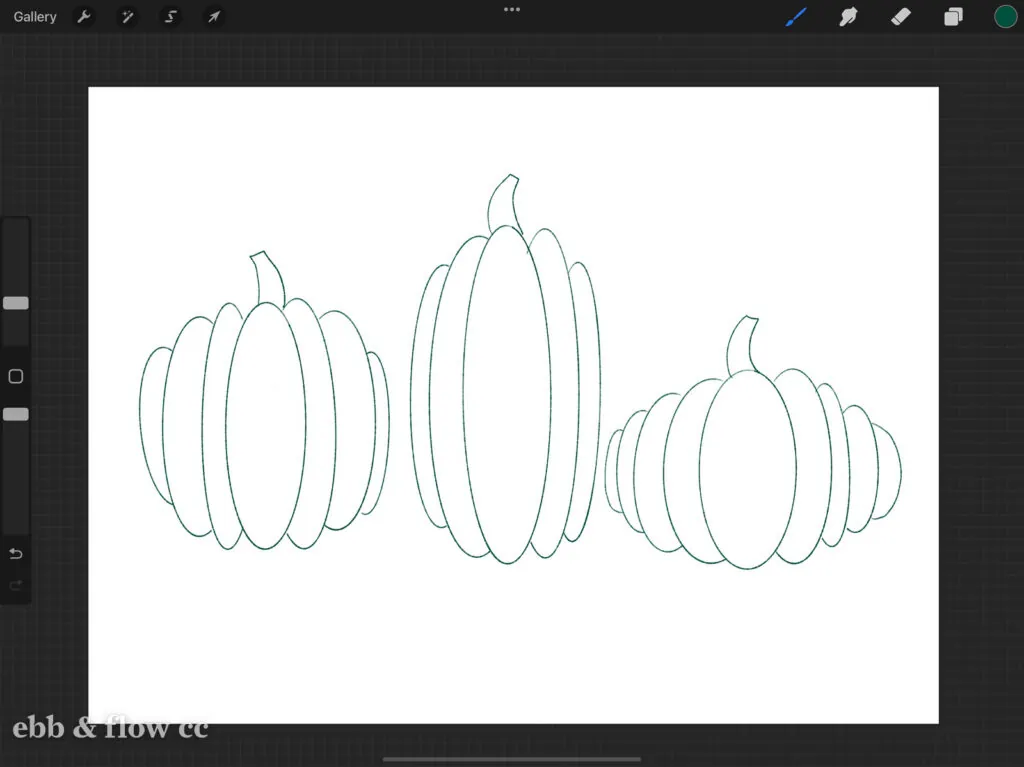Click inside the tall middle pumpkin's center segment
Image resolution: width=1024 pixels, height=767 pixels.
(x=507, y=394)
